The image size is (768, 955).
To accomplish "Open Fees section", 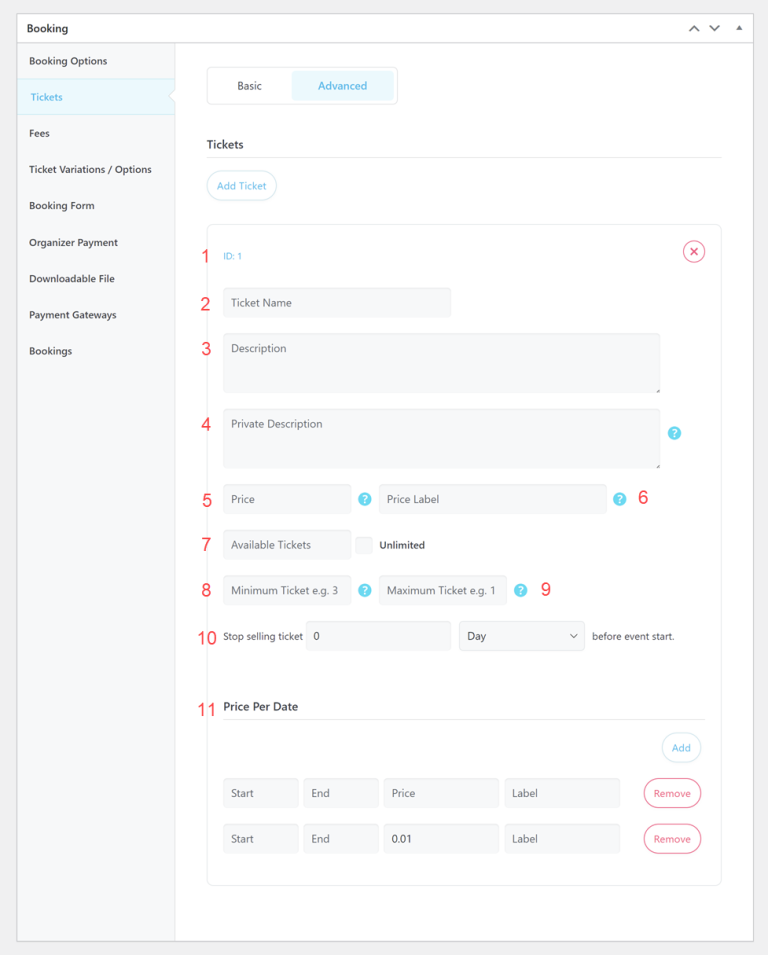I will [x=96, y=133].
